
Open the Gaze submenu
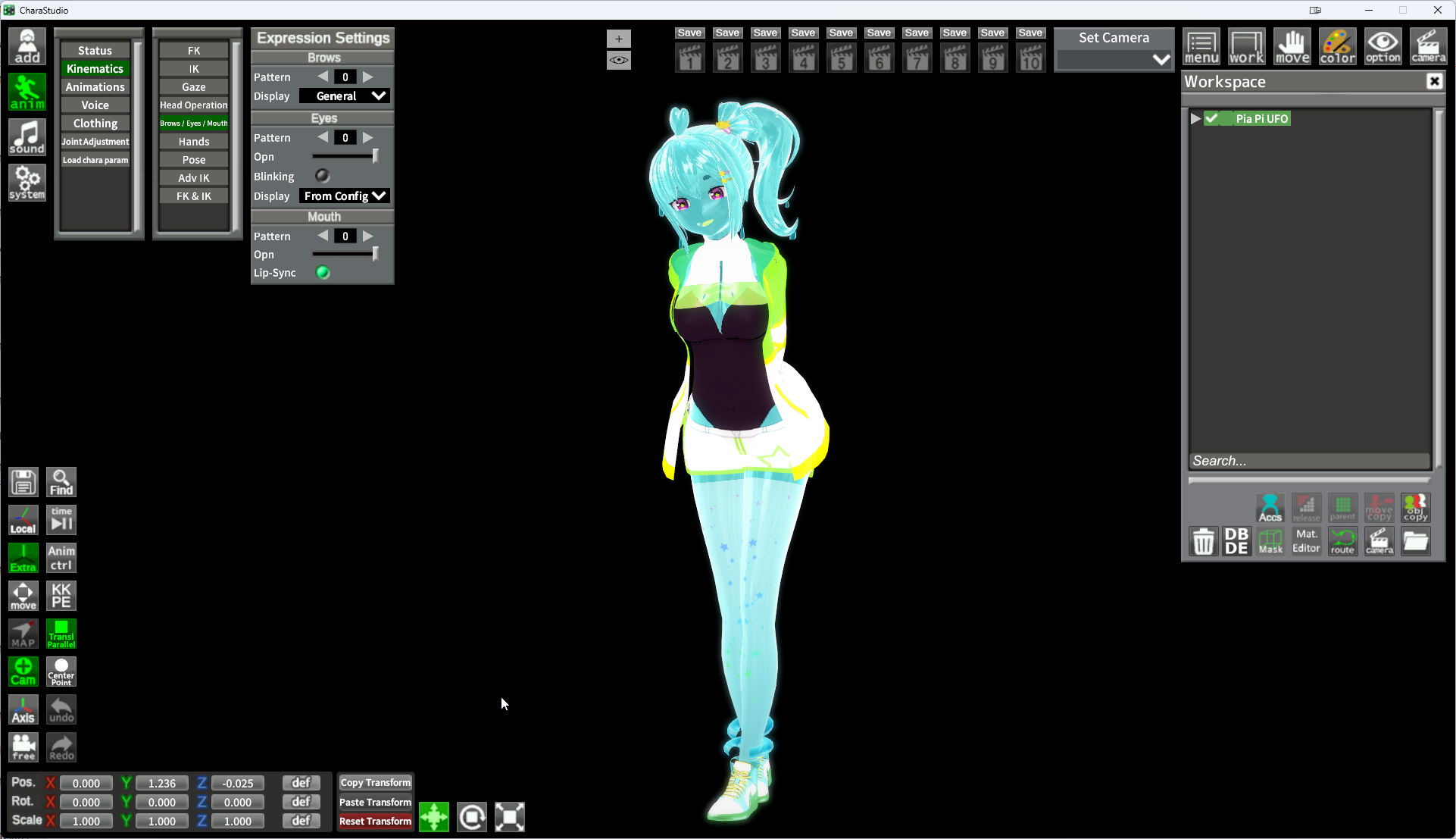(194, 87)
